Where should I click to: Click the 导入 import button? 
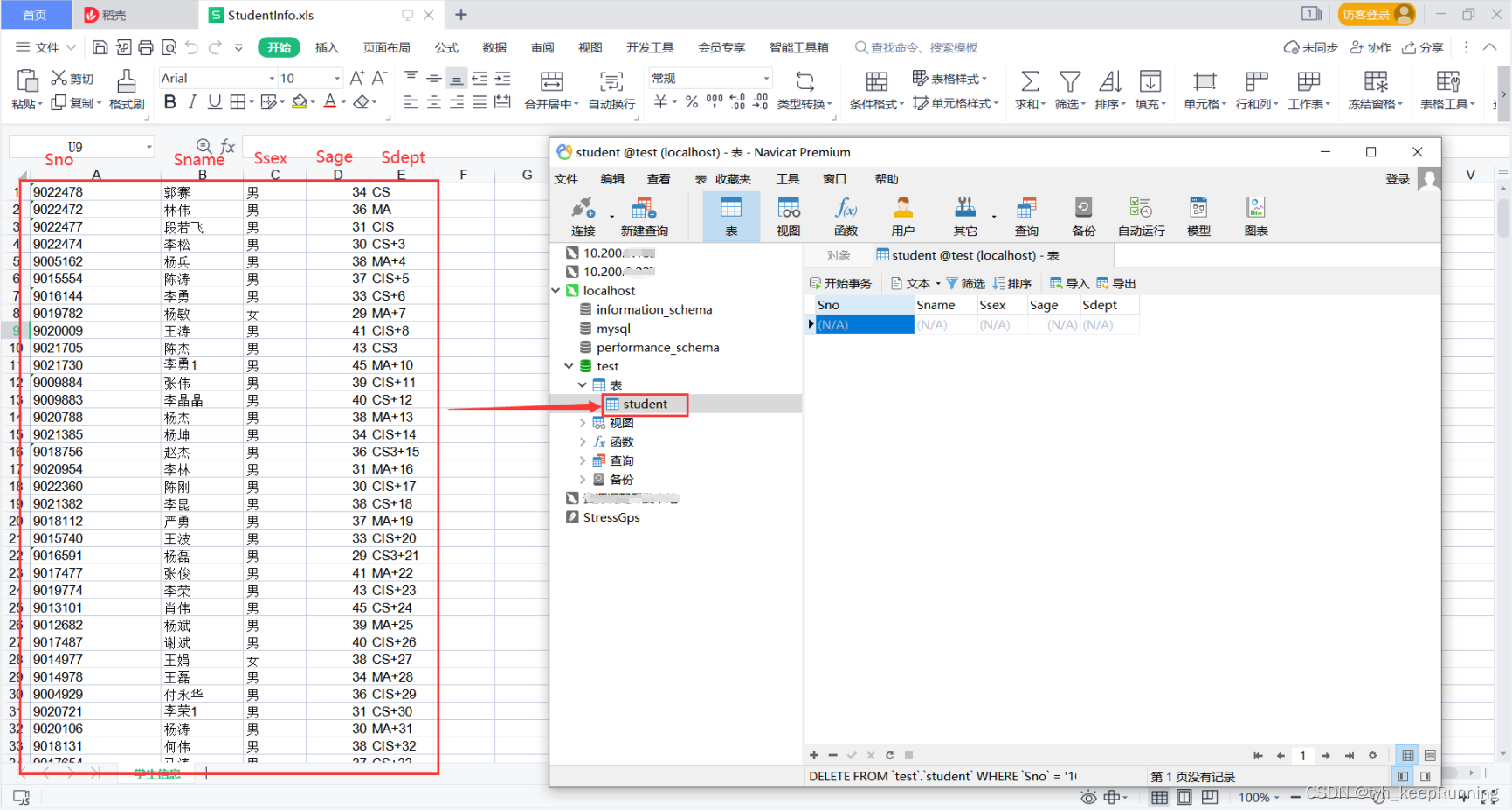pos(1069,283)
